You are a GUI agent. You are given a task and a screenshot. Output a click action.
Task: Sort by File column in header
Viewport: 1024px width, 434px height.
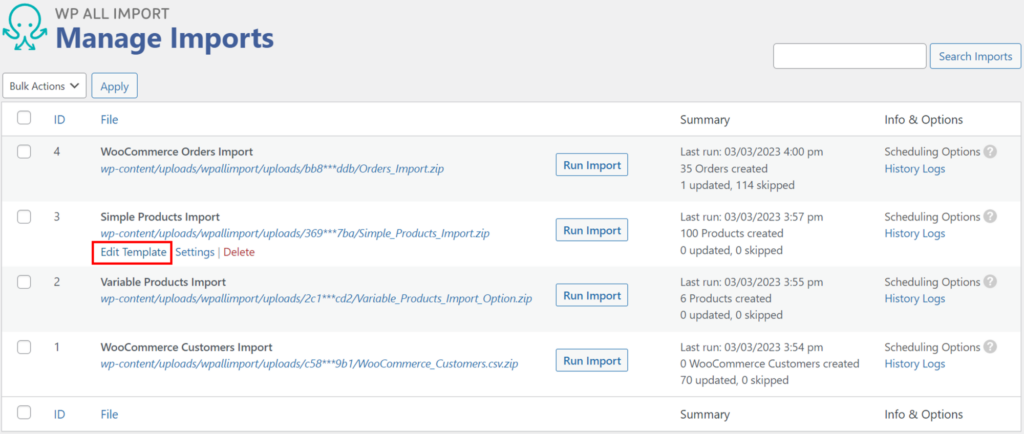click(x=109, y=119)
